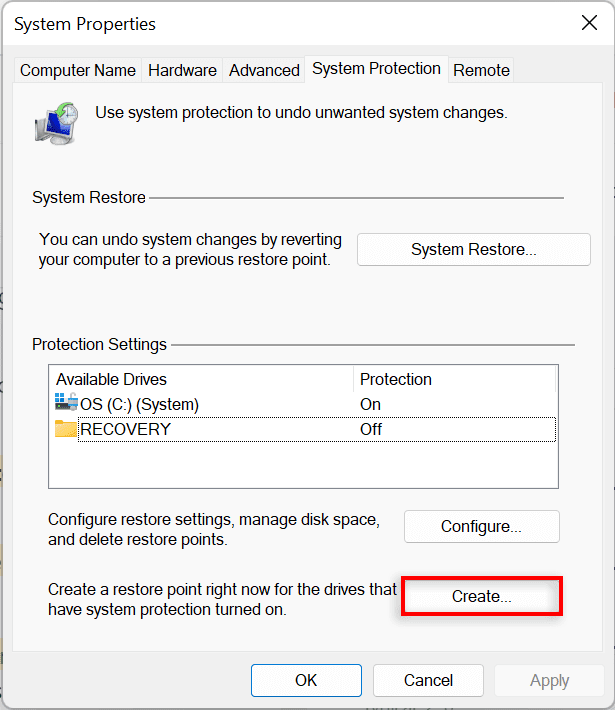The image size is (615, 710).
Task: Confirm with the OK button
Action: coord(306,680)
